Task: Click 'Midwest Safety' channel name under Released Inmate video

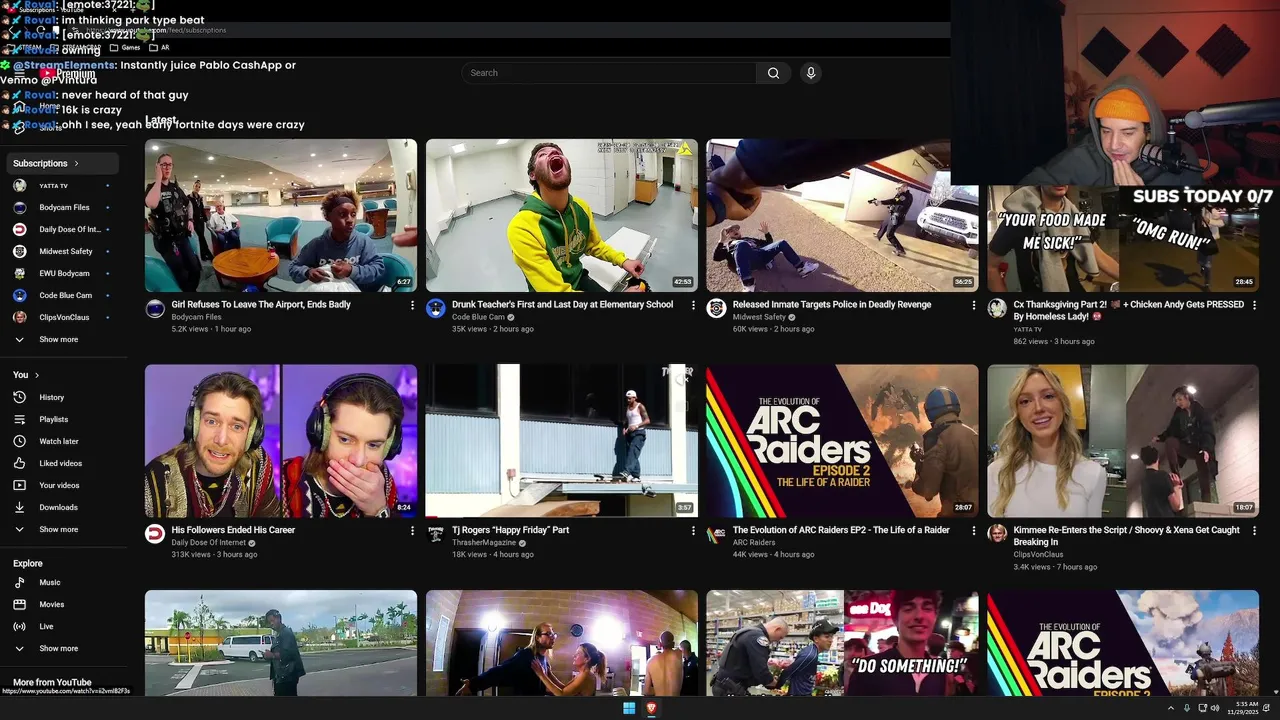Action: 759,317
